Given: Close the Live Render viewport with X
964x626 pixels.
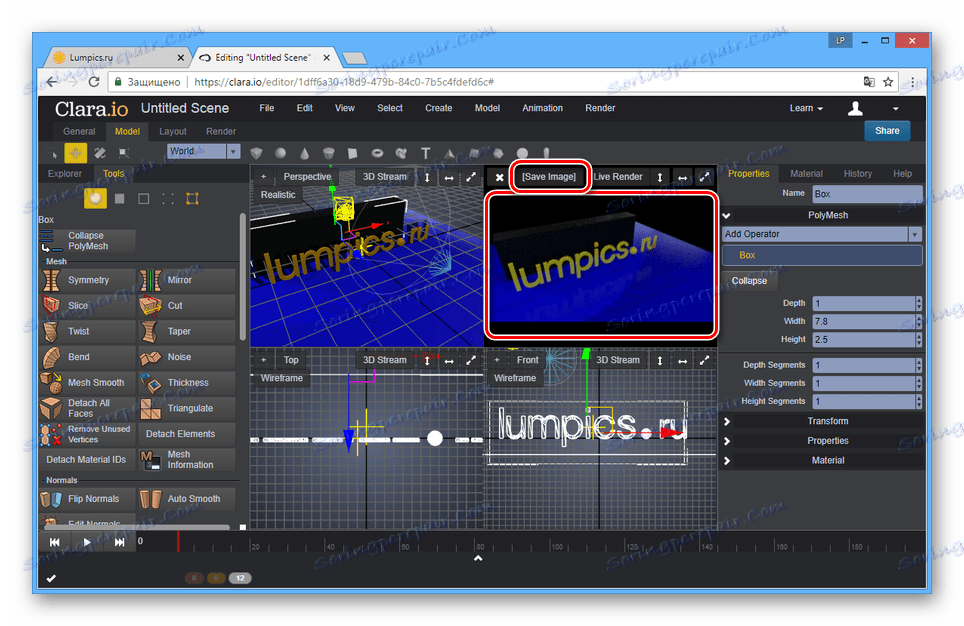Looking at the screenshot, I should (499, 177).
